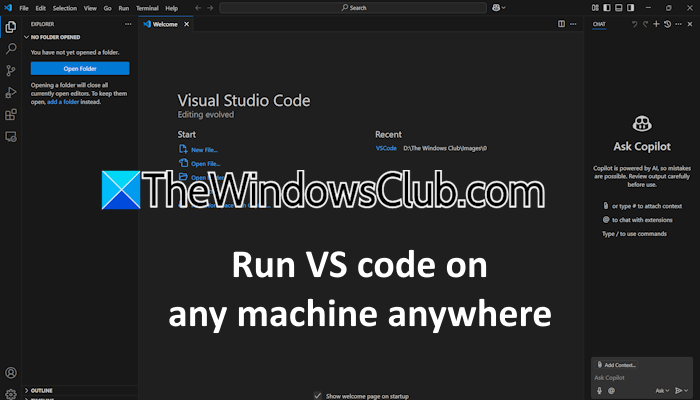Open the send button options dropdown arrow

(x=687, y=391)
